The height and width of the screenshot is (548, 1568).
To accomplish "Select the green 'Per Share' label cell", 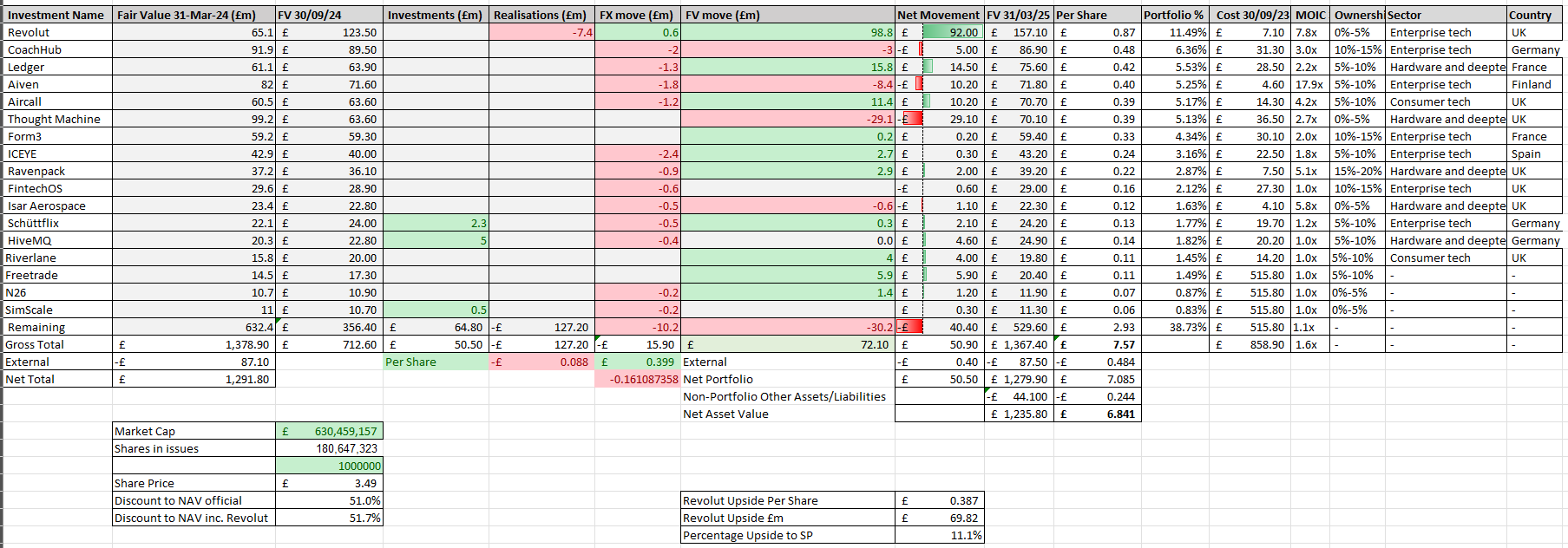I will pyautogui.click(x=436, y=362).
